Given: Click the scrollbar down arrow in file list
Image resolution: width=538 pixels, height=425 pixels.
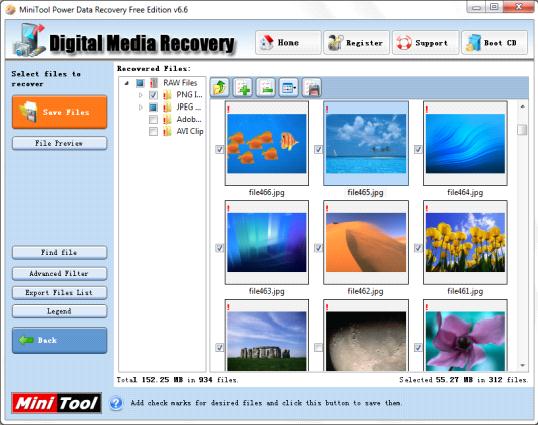Looking at the screenshot, I should pyautogui.click(x=522, y=366).
